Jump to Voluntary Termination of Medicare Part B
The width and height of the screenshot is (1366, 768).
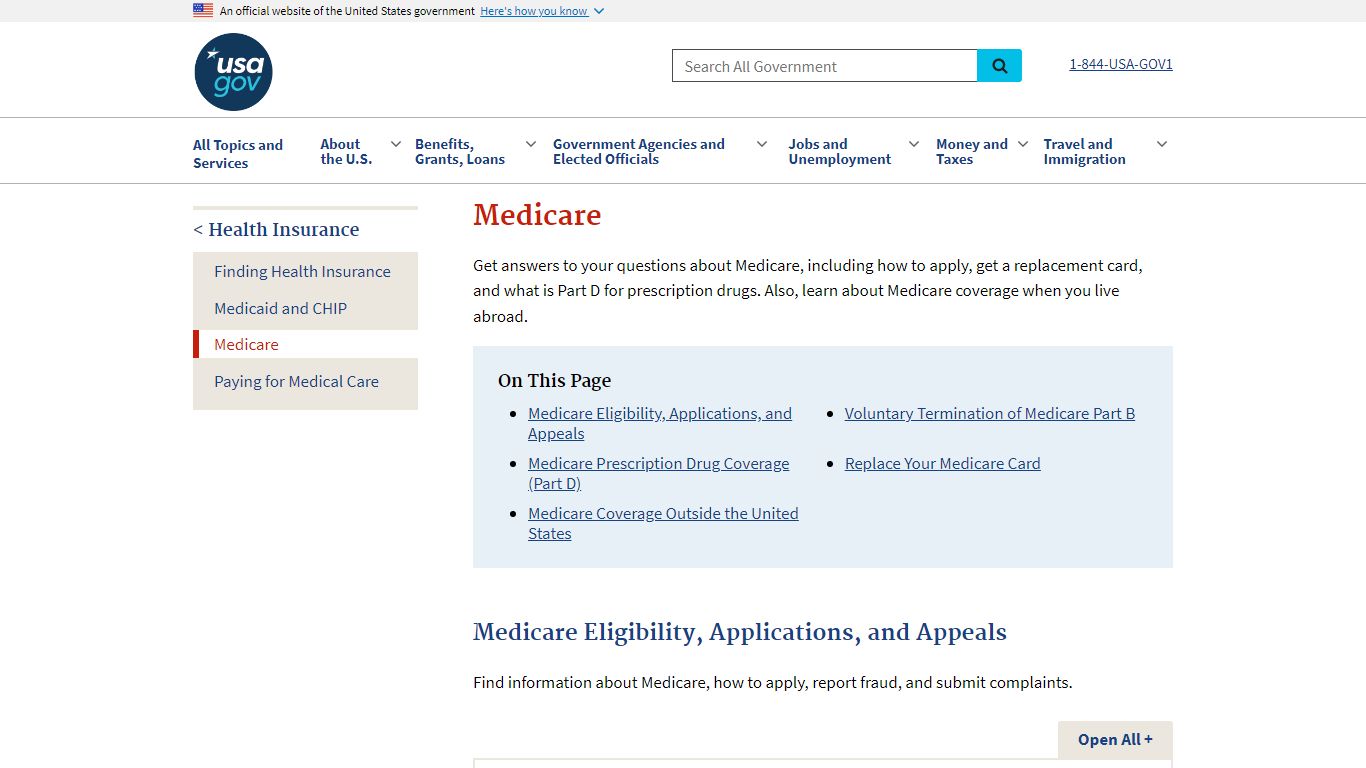(990, 413)
